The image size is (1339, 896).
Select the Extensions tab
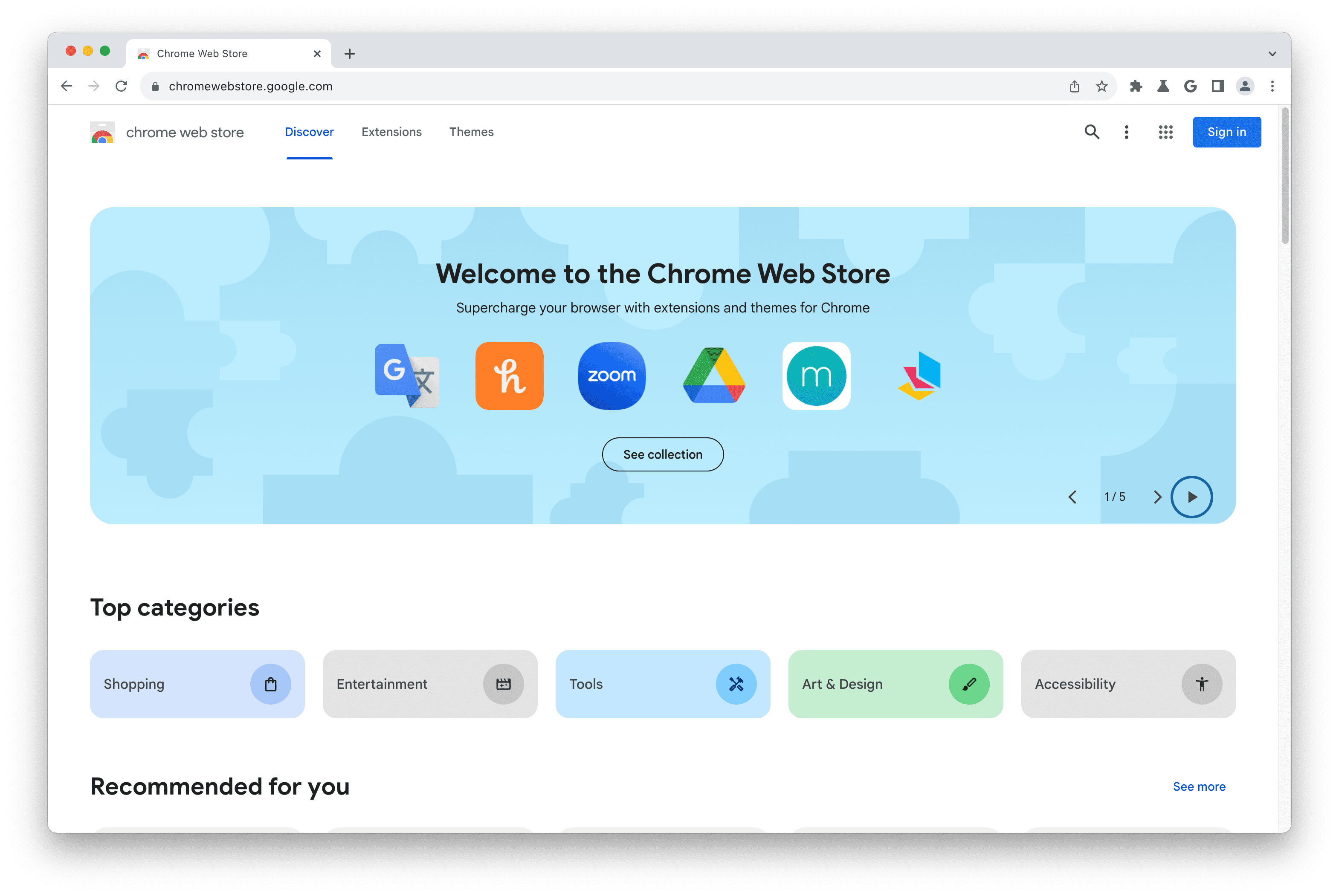click(x=391, y=131)
